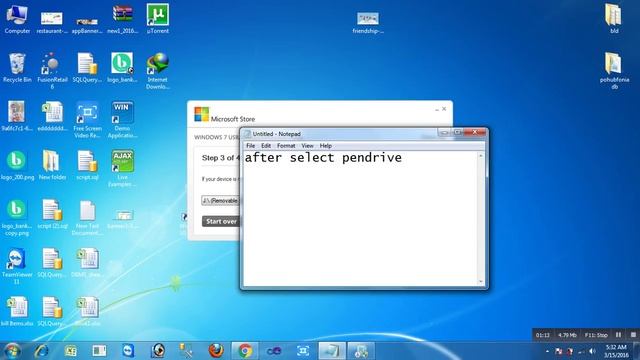Select the Recycle Bin icon
The height and width of the screenshot is (360, 640).
(x=17, y=68)
